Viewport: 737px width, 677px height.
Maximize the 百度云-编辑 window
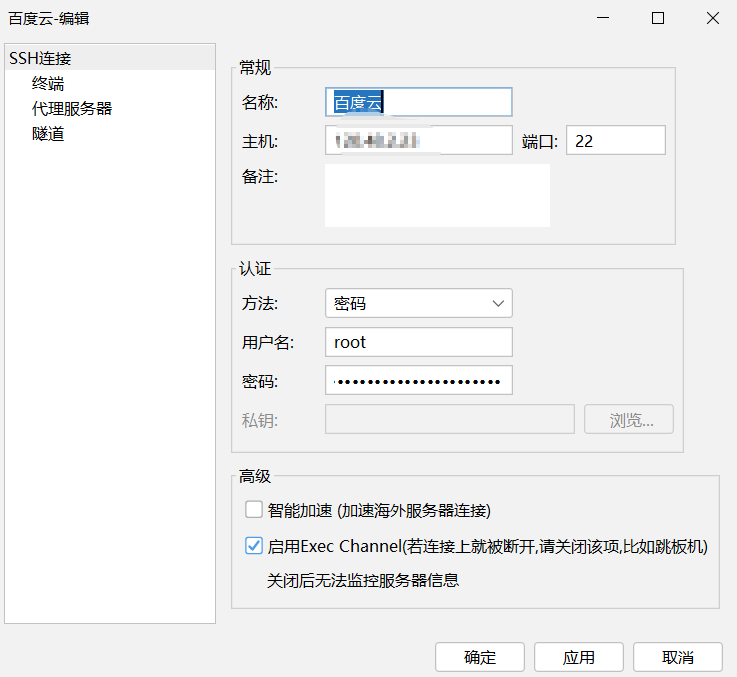pos(658,18)
